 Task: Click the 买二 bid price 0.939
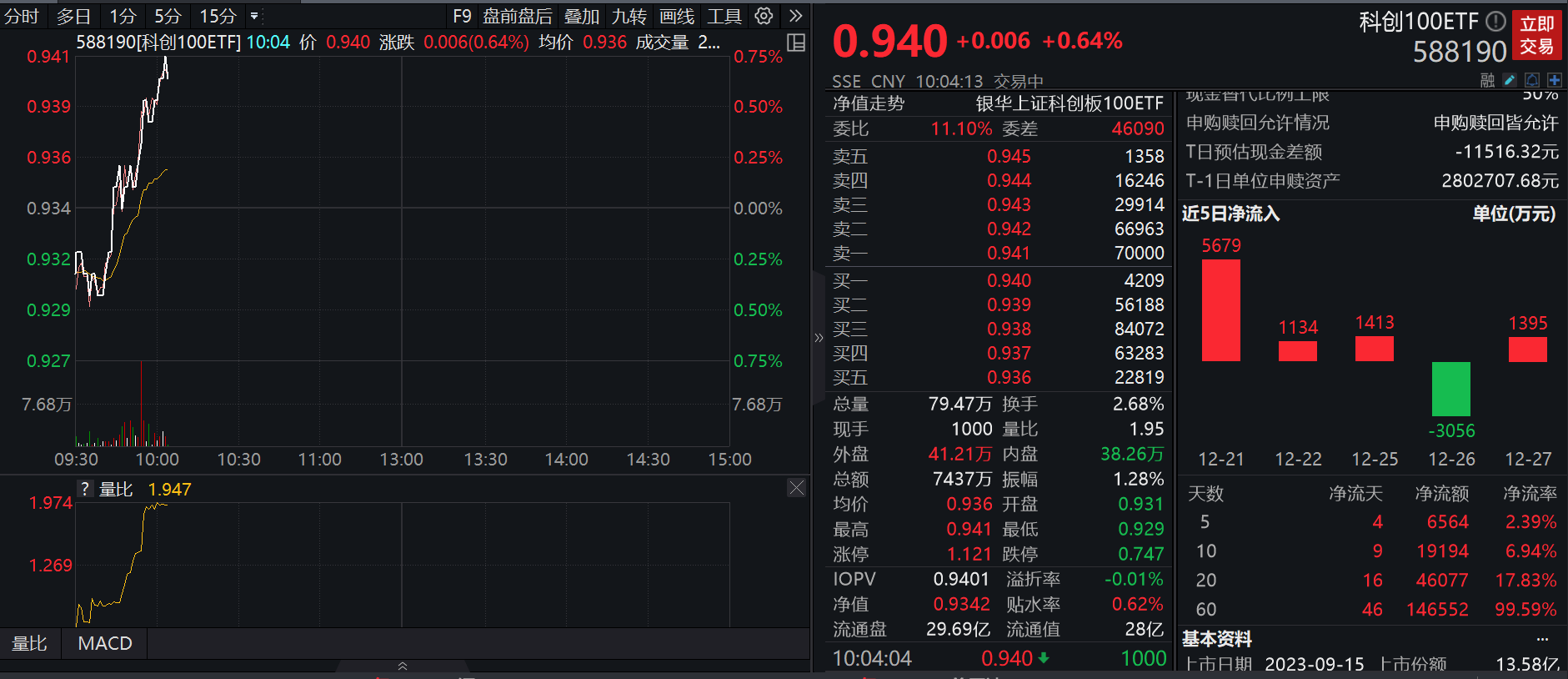(x=1009, y=304)
